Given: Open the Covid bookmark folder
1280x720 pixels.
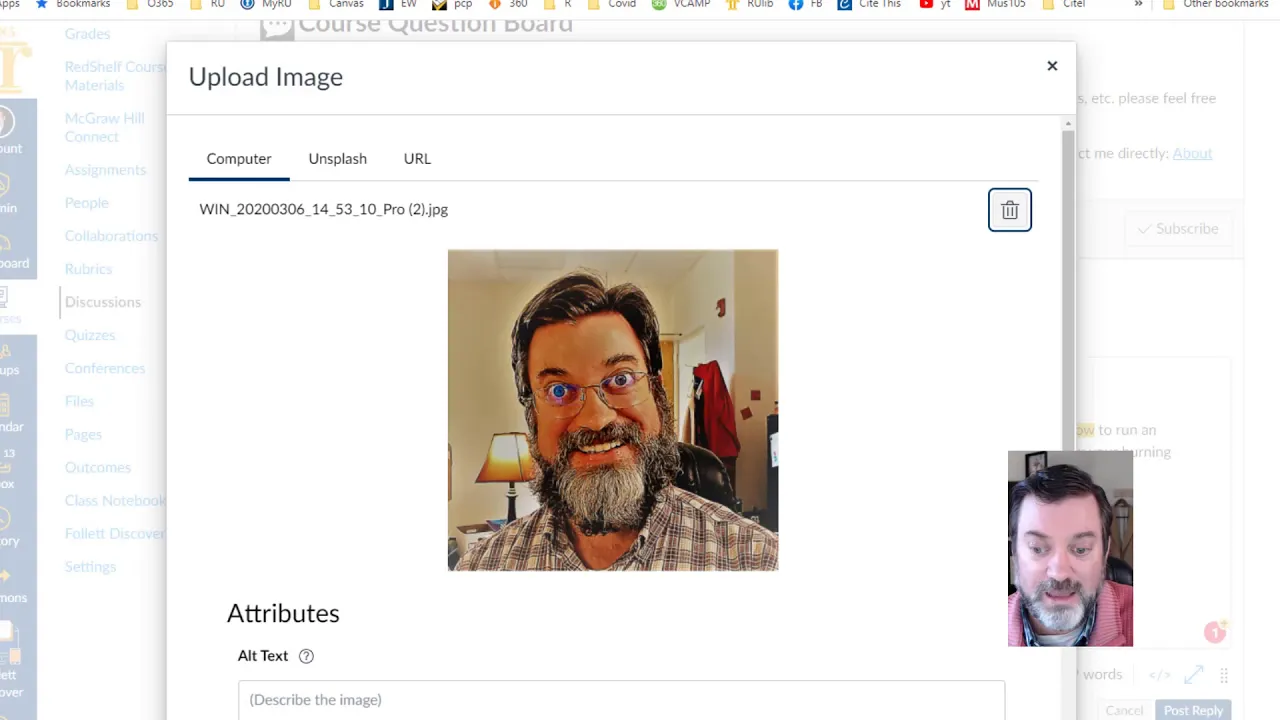Looking at the screenshot, I should (x=611, y=4).
